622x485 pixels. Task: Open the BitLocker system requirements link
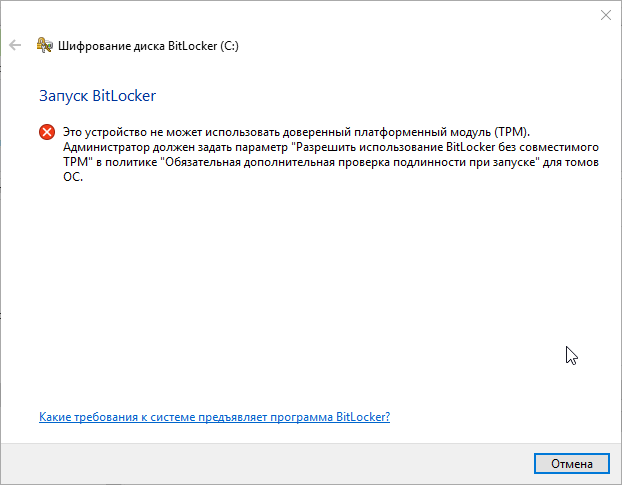[214, 417]
